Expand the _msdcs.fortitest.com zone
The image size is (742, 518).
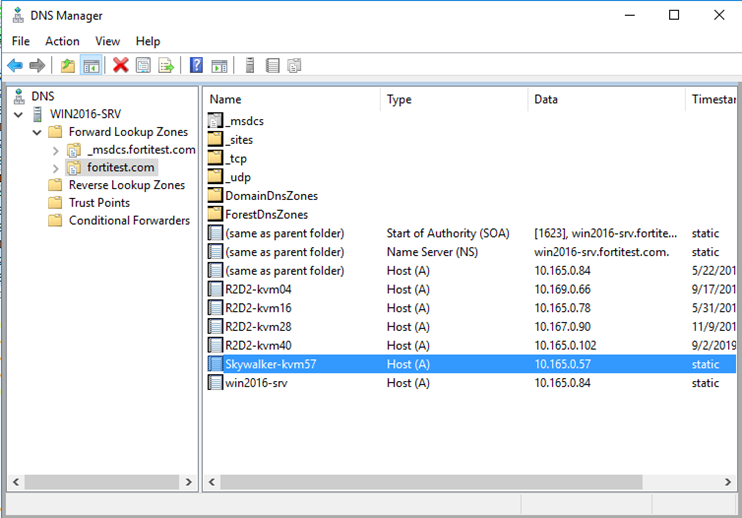(x=56, y=150)
